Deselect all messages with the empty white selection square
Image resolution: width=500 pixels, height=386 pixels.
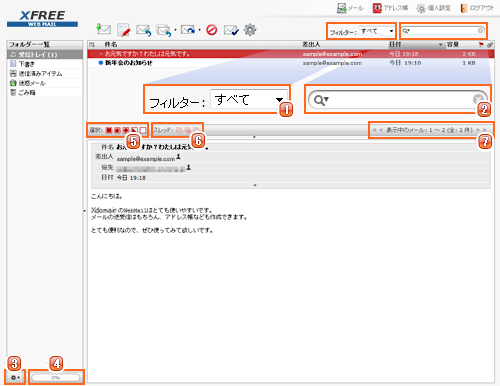tap(143, 130)
